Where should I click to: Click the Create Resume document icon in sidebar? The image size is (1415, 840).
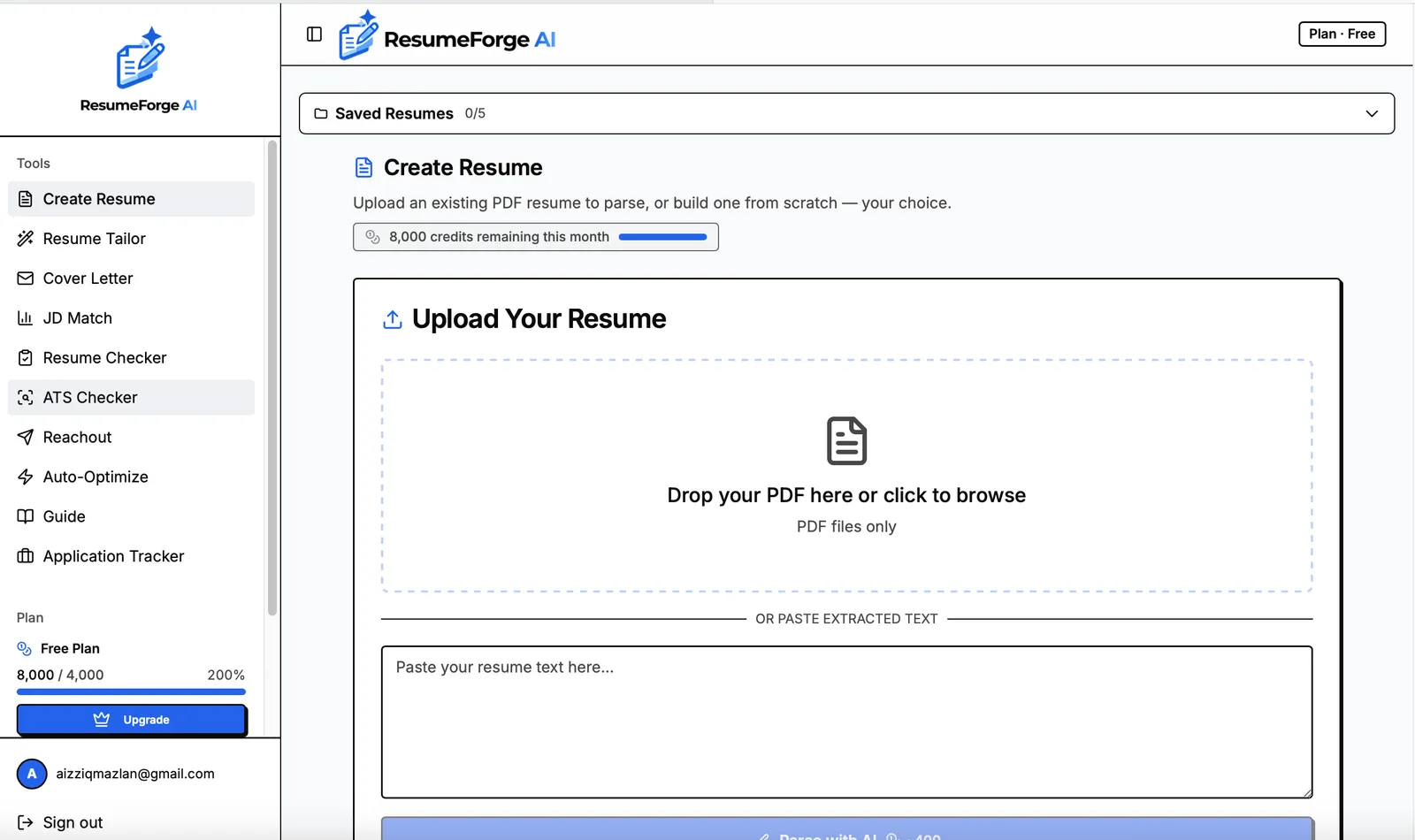click(26, 199)
